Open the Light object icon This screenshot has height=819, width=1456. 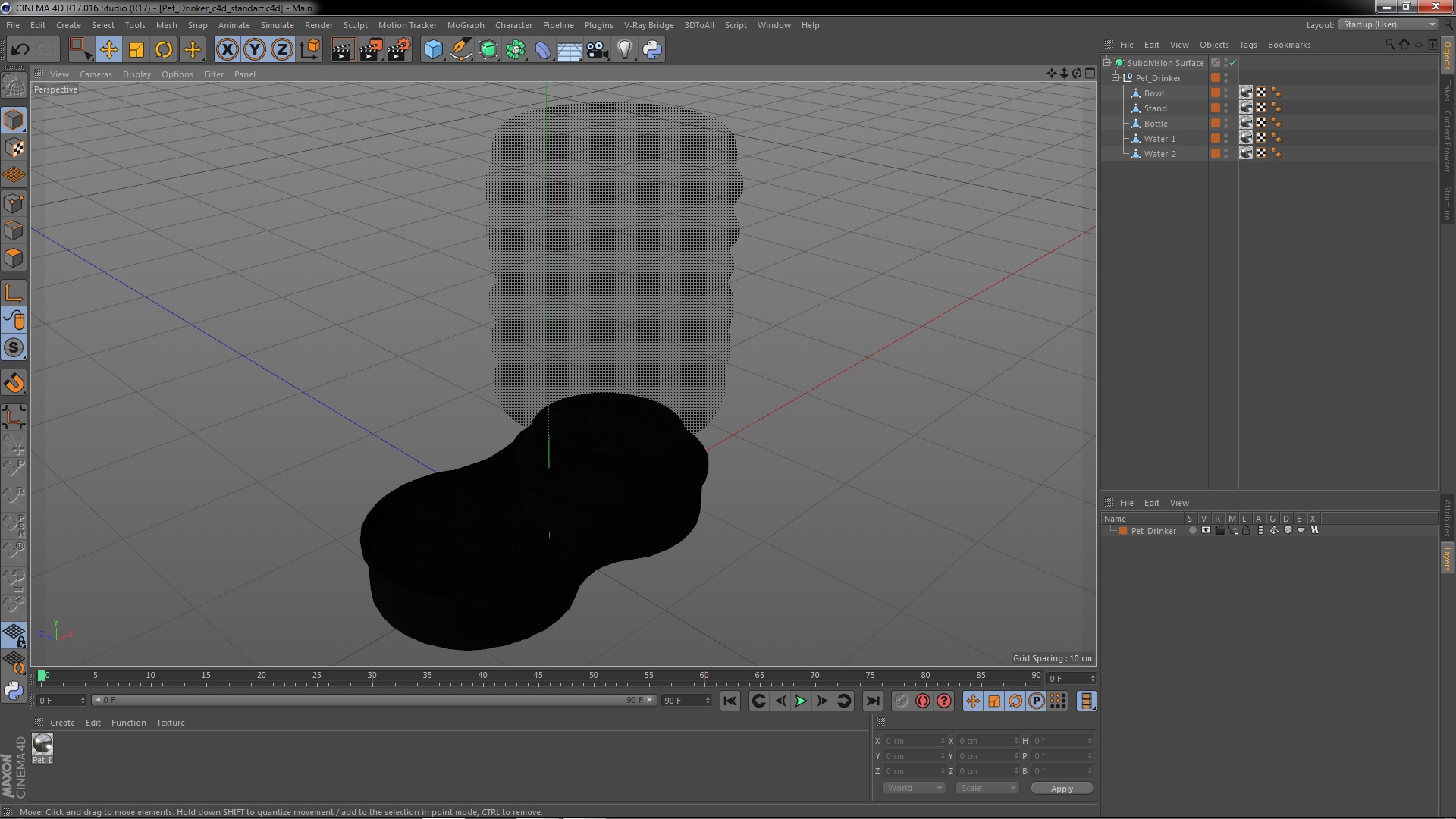[x=624, y=50]
